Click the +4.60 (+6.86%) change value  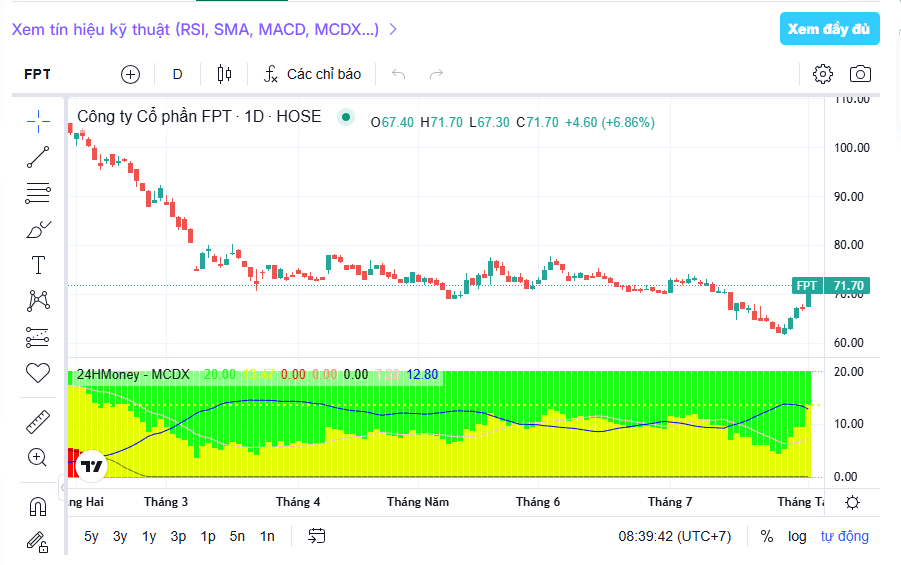[610, 122]
